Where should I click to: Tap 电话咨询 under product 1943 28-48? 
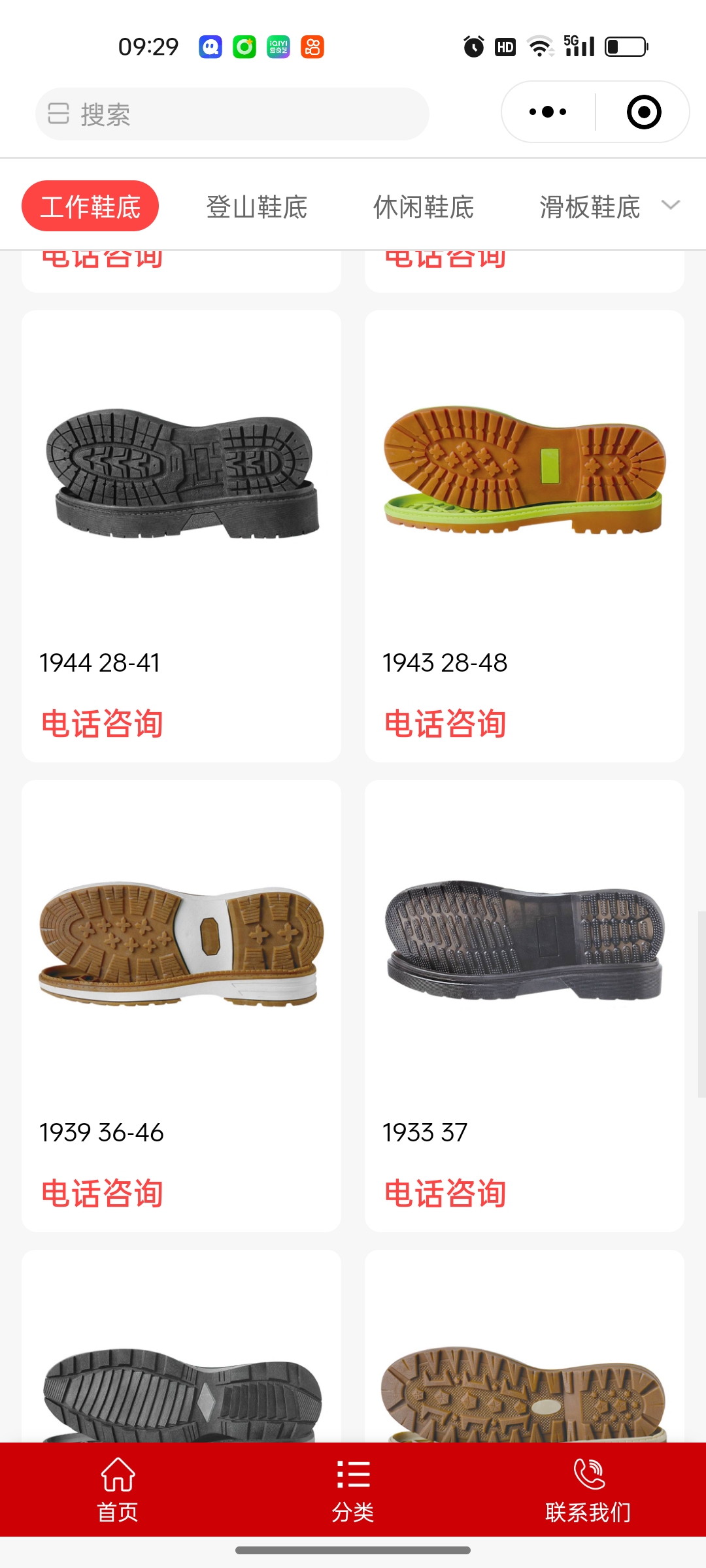445,724
